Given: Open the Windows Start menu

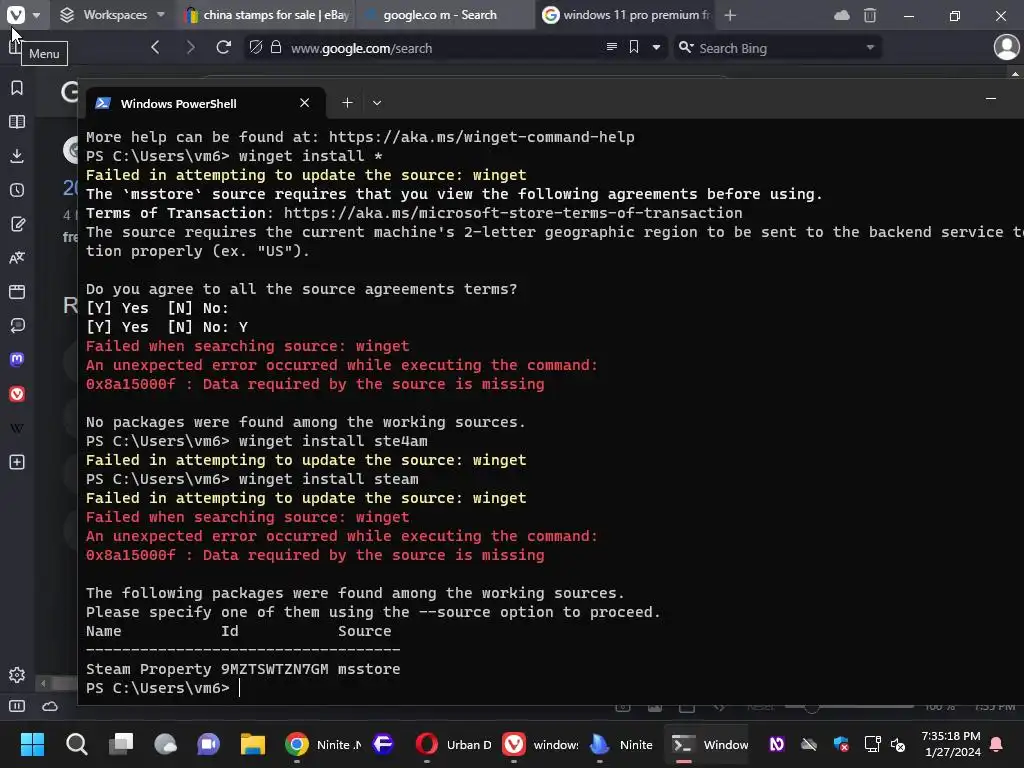Looking at the screenshot, I should (32, 744).
